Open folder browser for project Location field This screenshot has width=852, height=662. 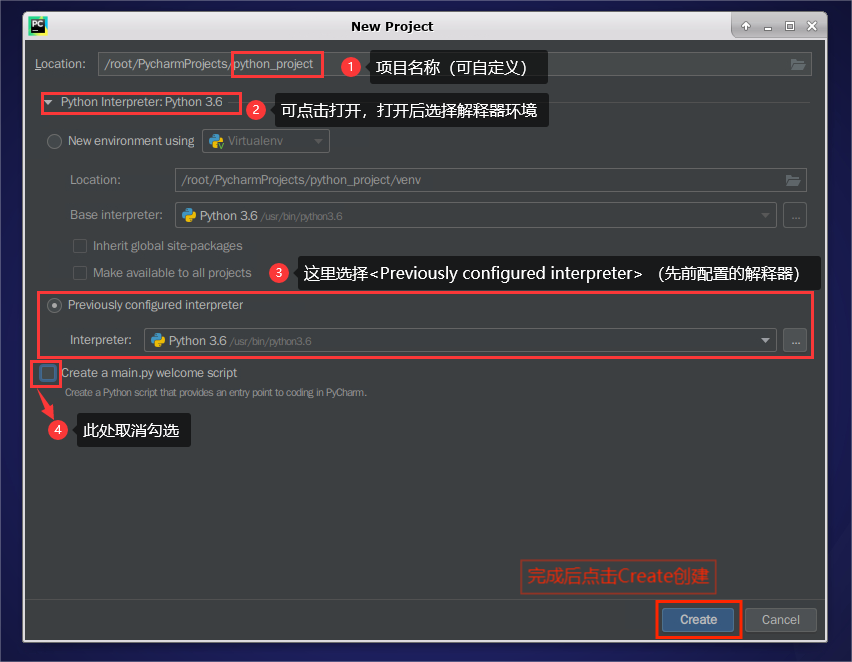coord(798,65)
